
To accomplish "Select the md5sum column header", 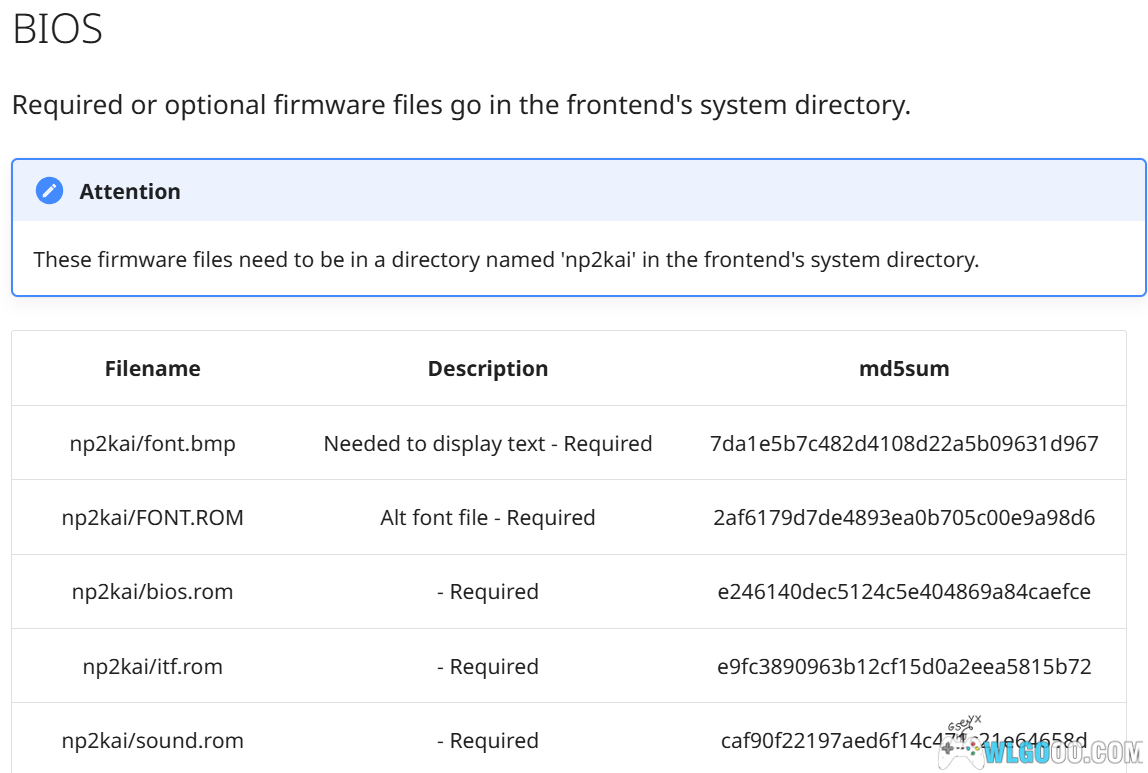I will tap(904, 368).
